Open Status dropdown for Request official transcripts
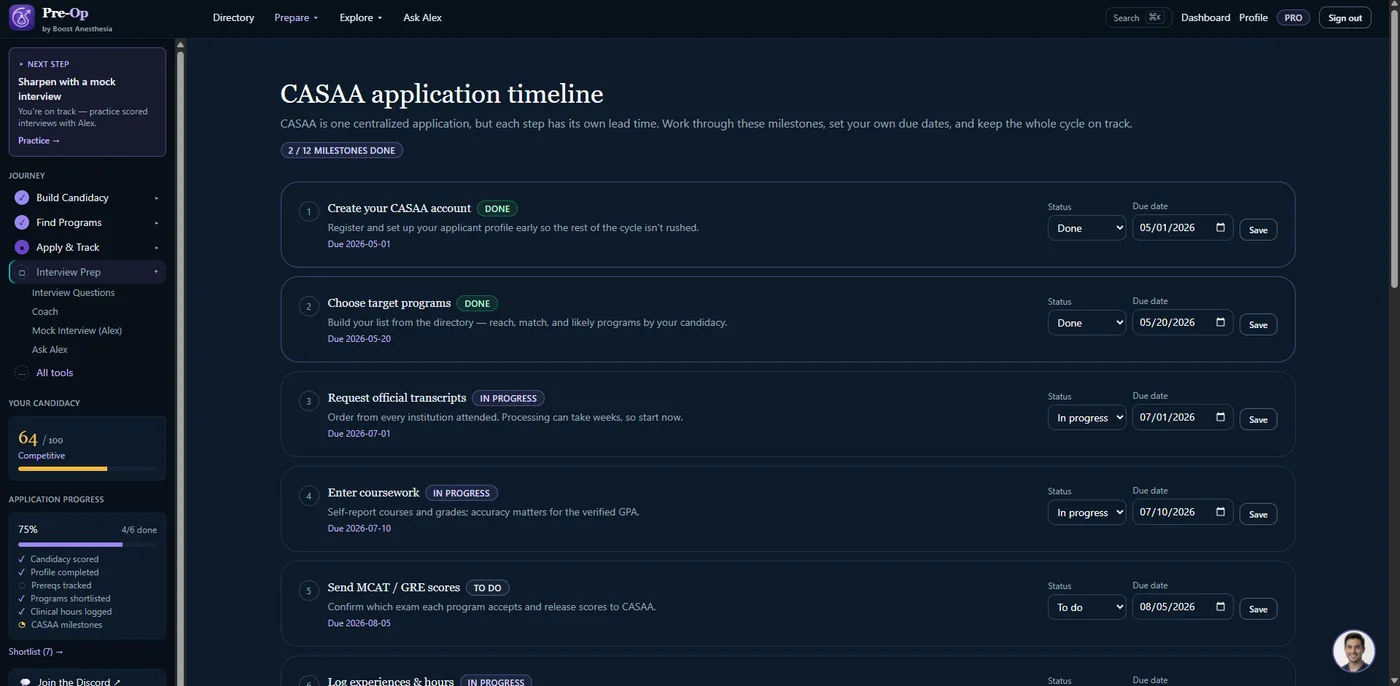Screen dimensions: 1400x686 click(x=1087, y=418)
